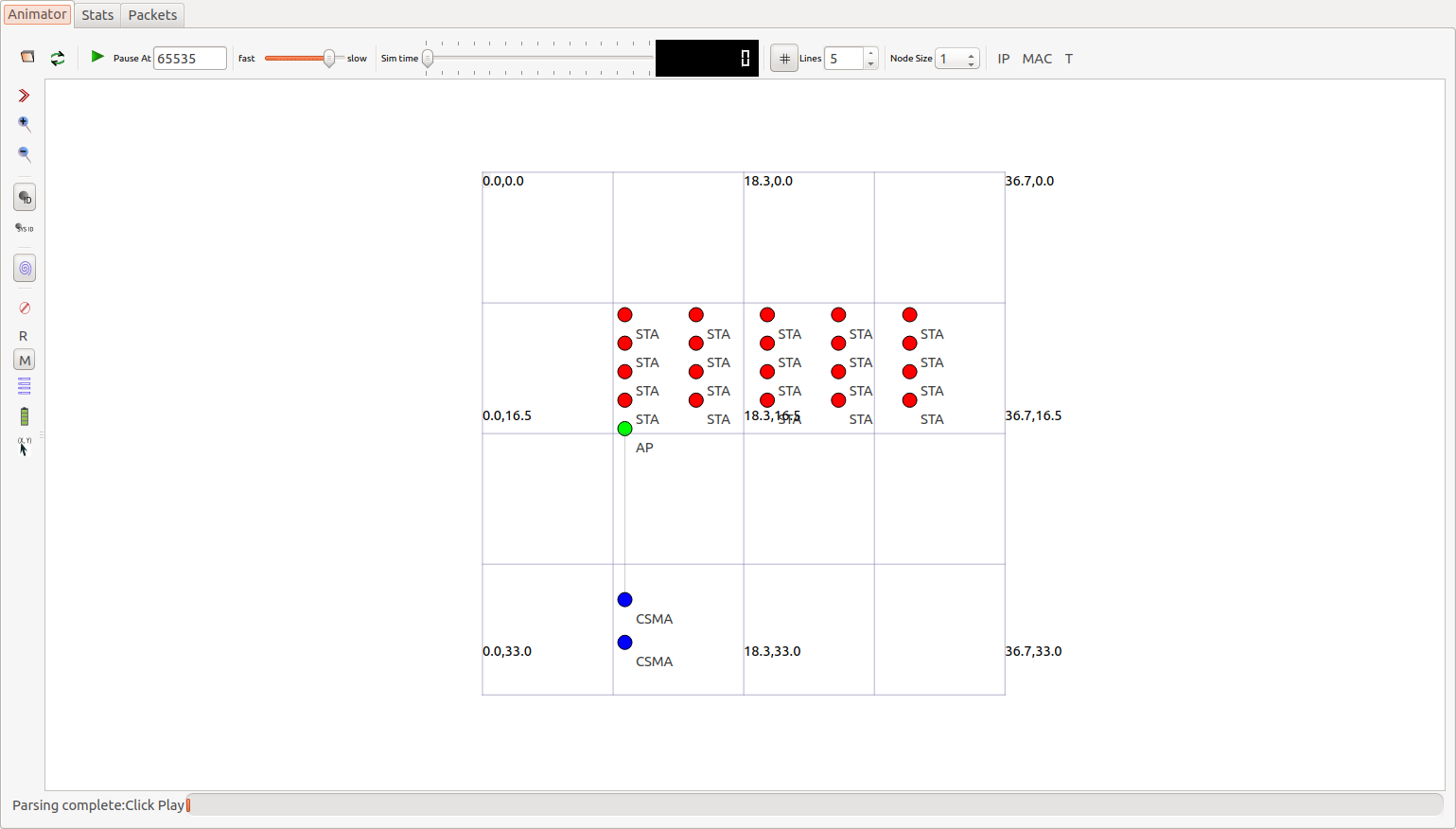
Task: Toggle the SYS ID display icon
Action: pos(25,228)
